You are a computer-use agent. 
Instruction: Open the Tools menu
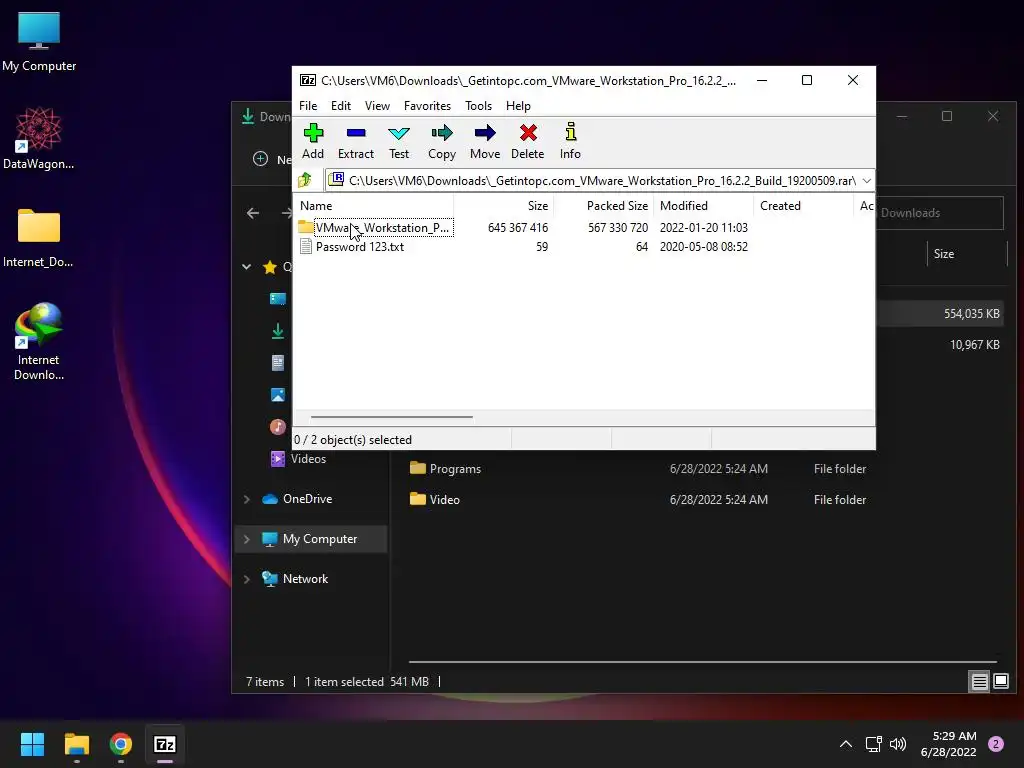pos(478,106)
